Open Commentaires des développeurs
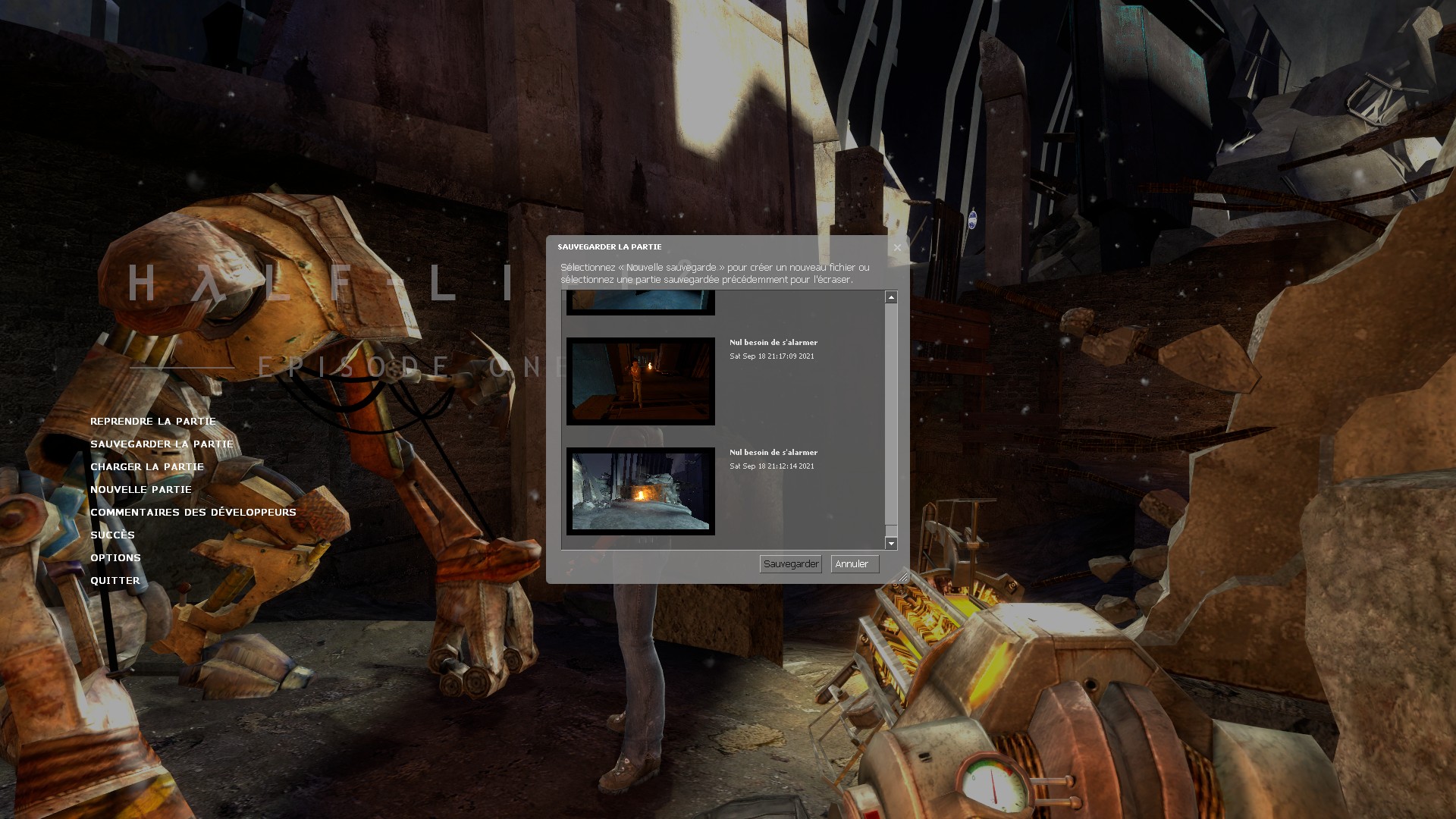 (x=193, y=513)
